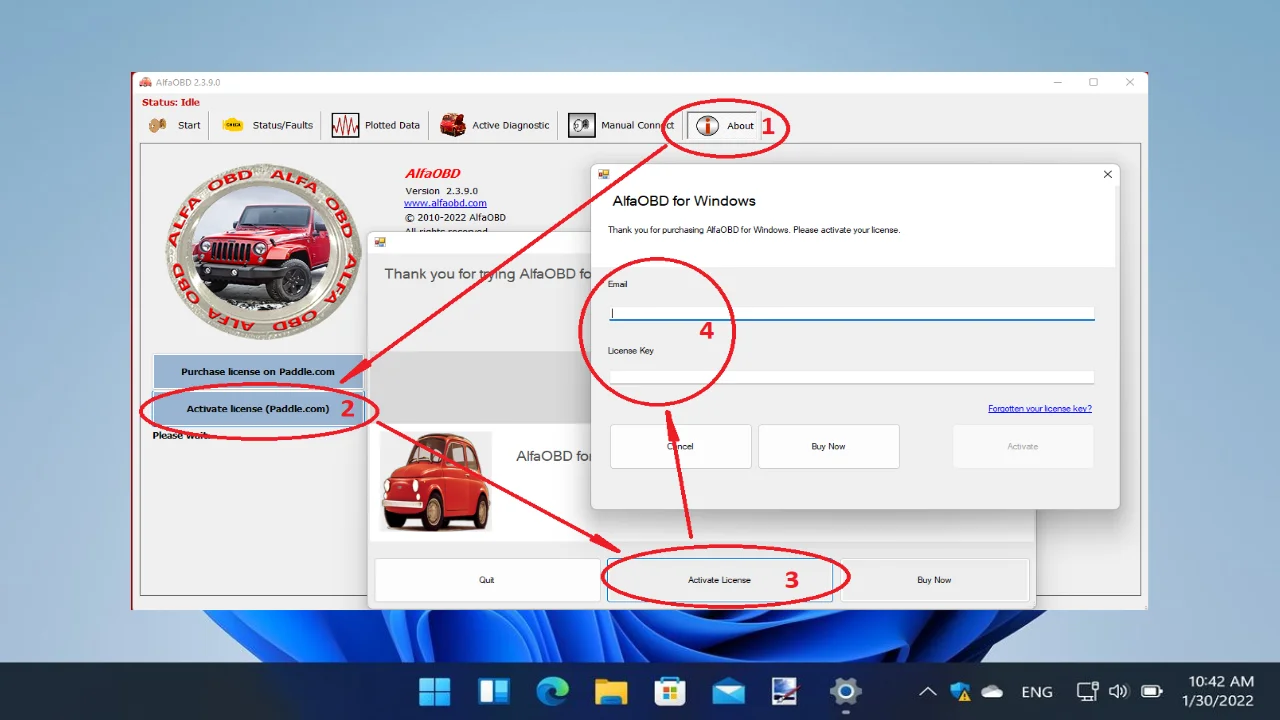Open Forgotten your license key link
The width and height of the screenshot is (1280, 720).
click(x=1040, y=408)
